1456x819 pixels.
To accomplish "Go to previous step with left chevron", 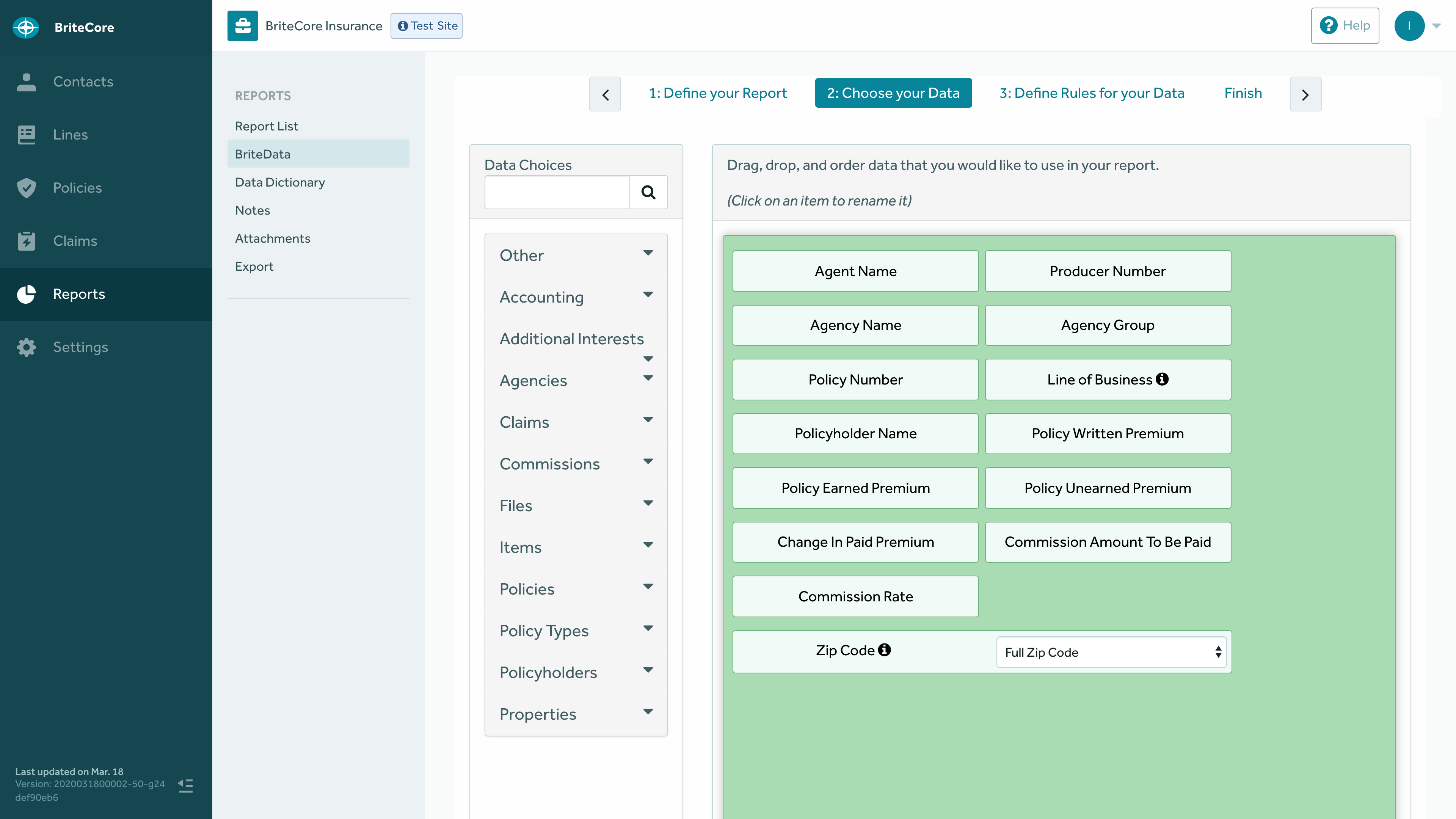I will (x=605, y=94).
